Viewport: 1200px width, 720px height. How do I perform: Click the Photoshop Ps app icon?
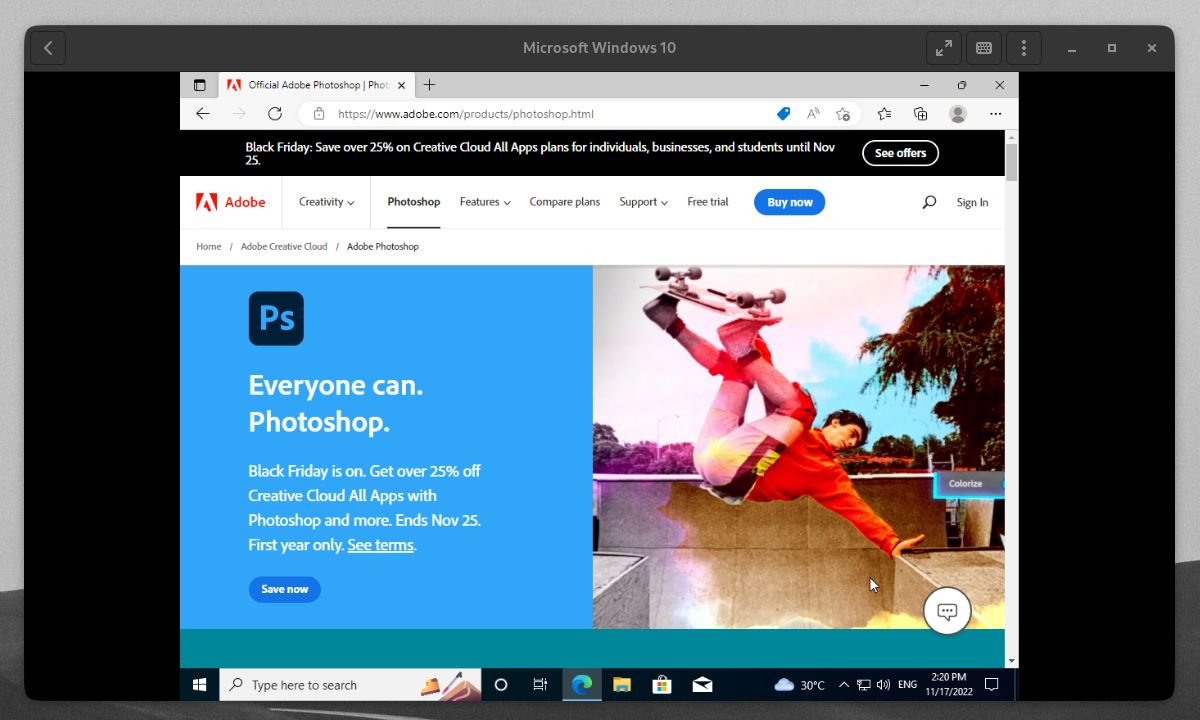click(x=276, y=319)
